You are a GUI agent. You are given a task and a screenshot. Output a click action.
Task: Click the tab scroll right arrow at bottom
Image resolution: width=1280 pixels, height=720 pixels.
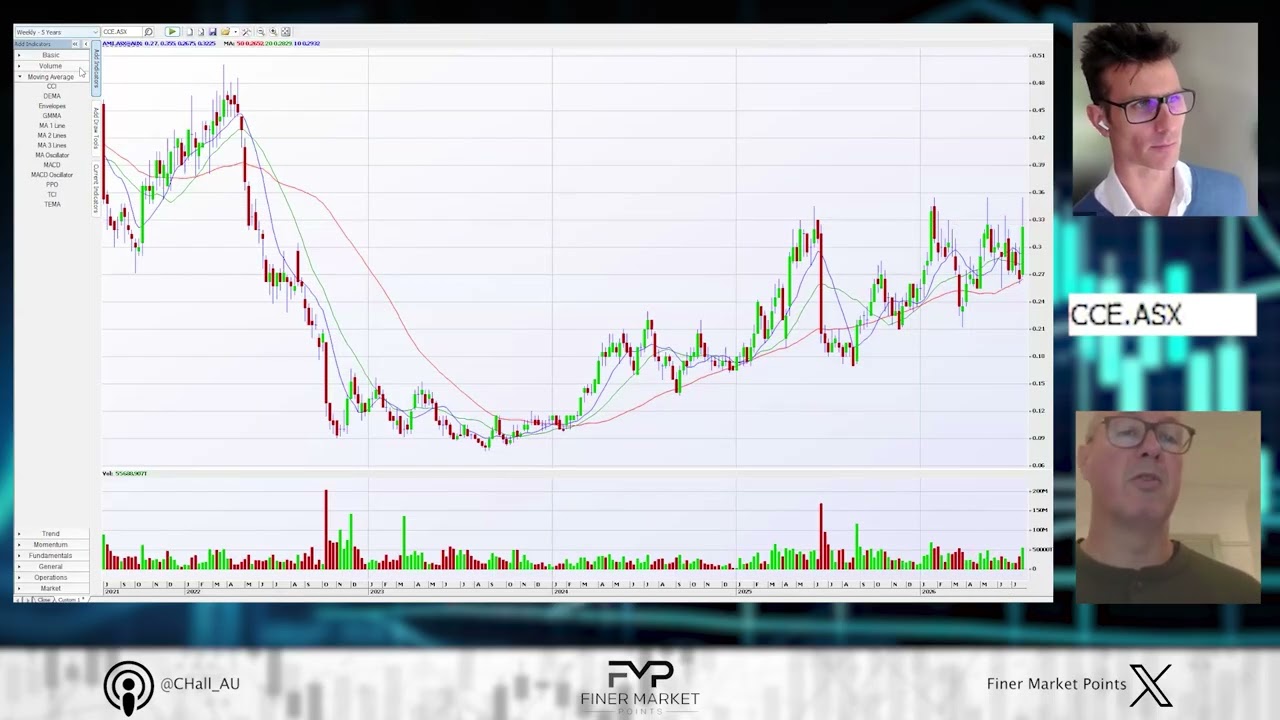point(27,599)
